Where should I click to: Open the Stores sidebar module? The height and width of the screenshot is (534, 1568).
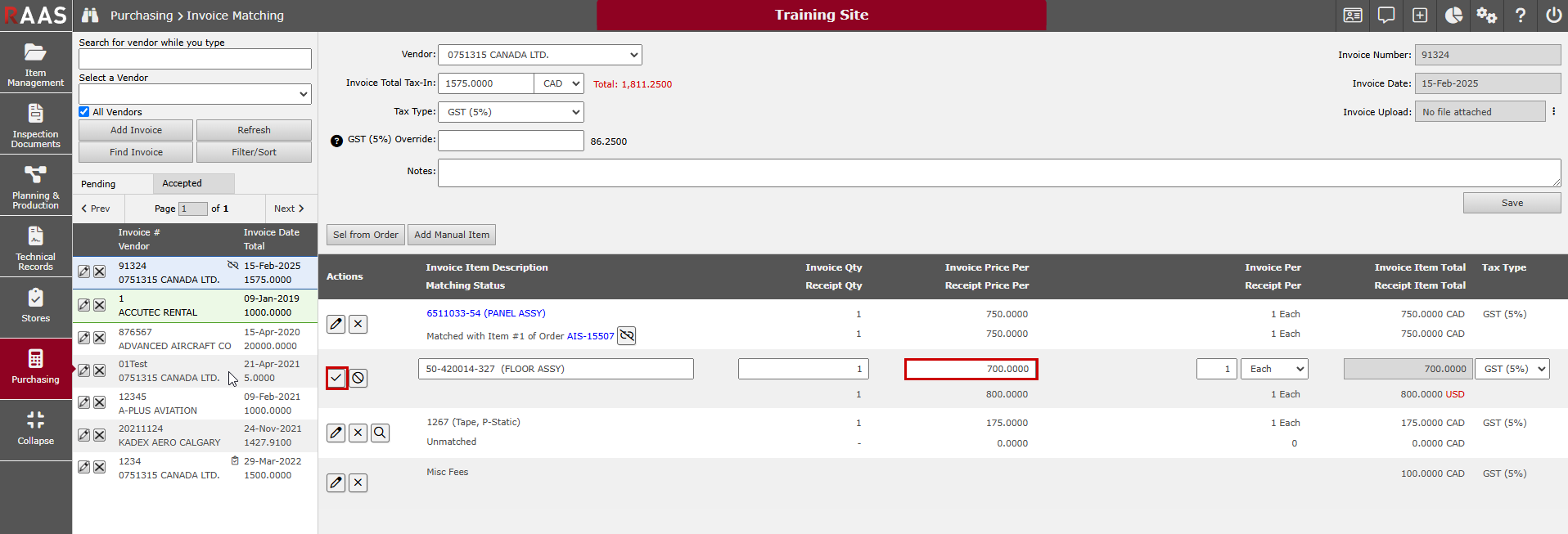tap(35, 306)
